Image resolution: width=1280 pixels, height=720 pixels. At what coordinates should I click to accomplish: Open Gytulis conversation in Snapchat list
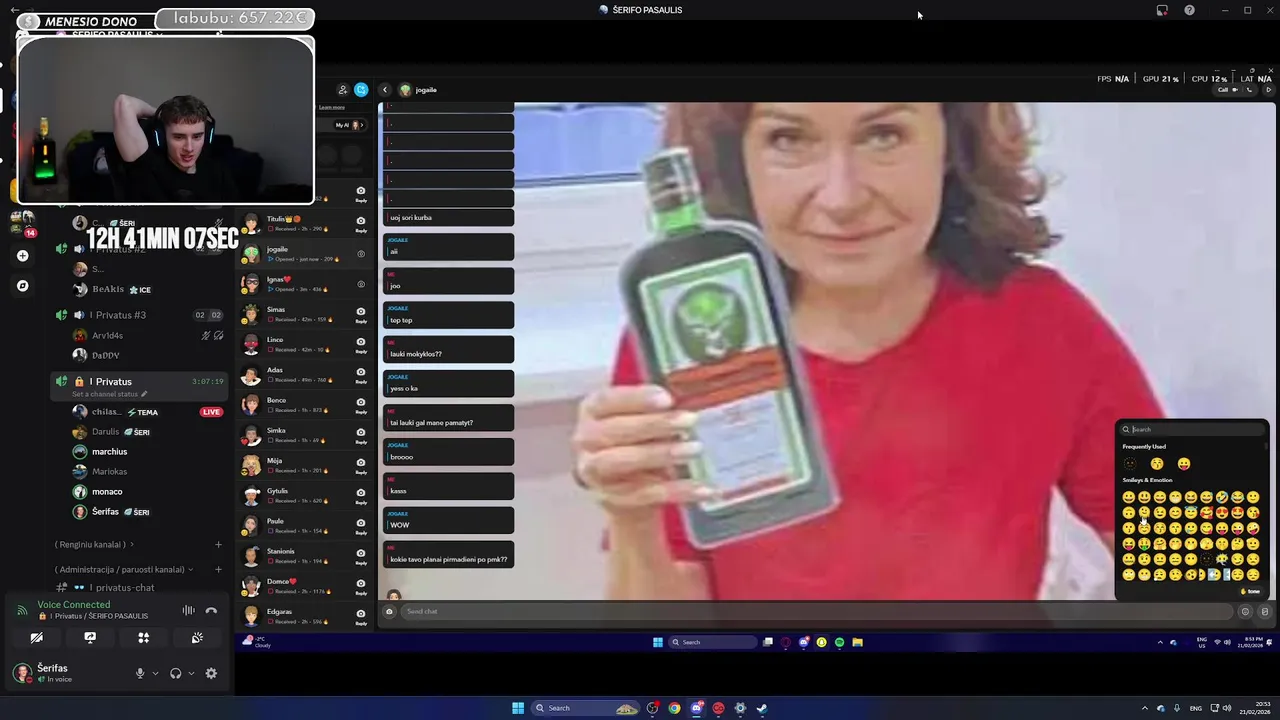pyautogui.click(x=305, y=495)
